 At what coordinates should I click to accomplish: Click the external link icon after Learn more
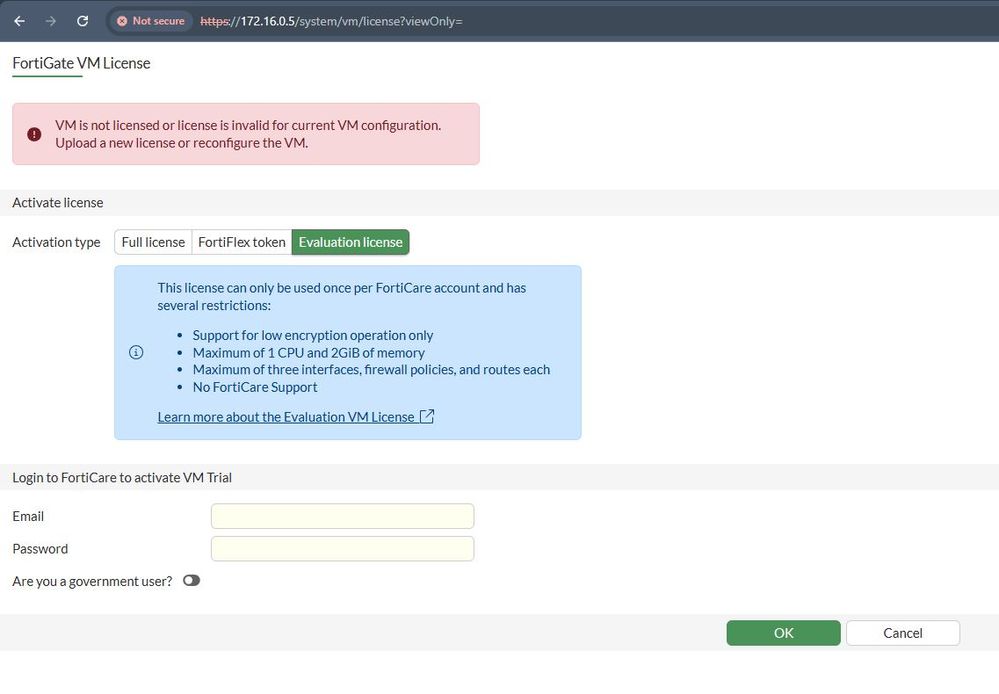coord(427,416)
